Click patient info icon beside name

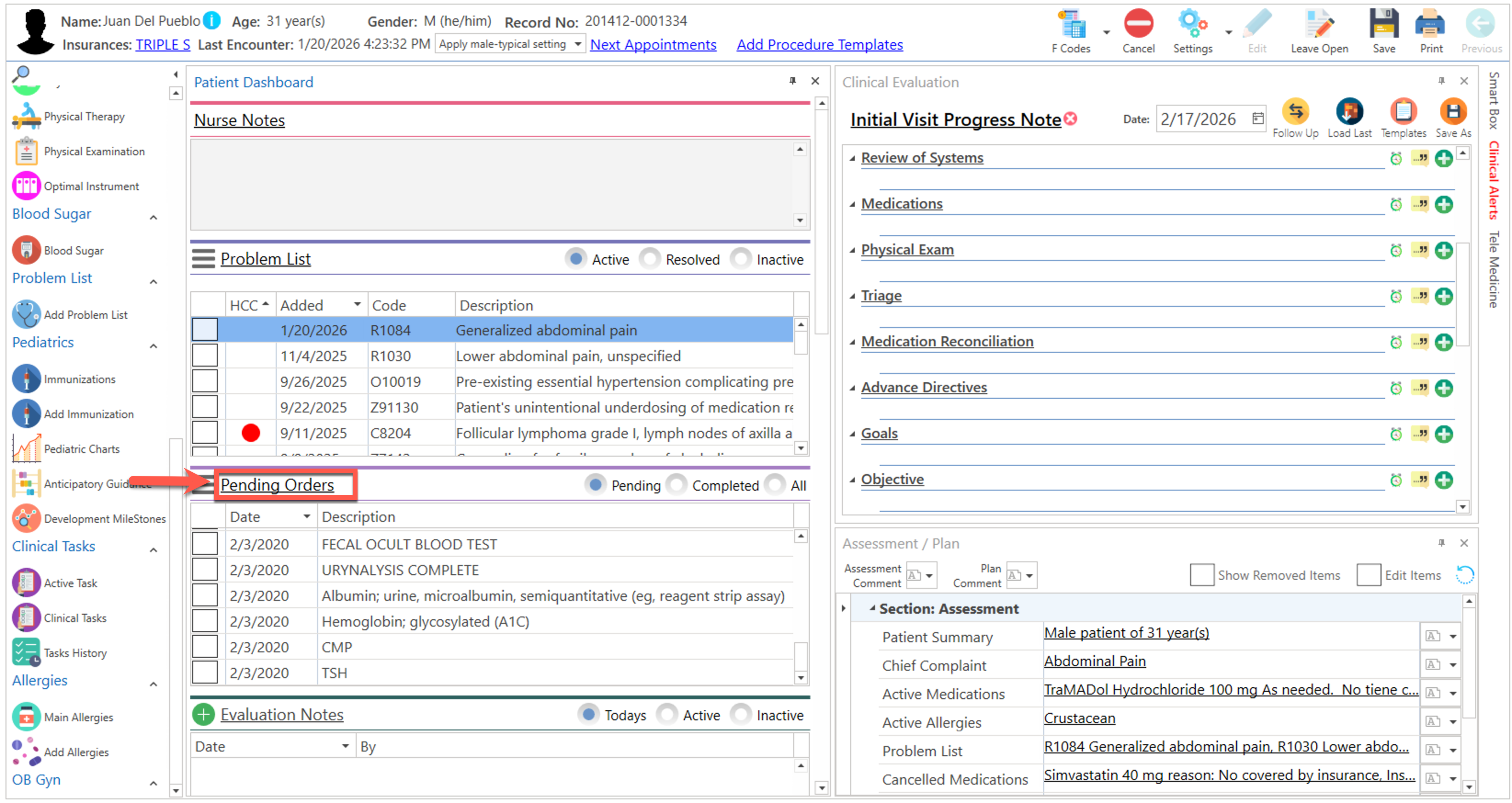212,21
